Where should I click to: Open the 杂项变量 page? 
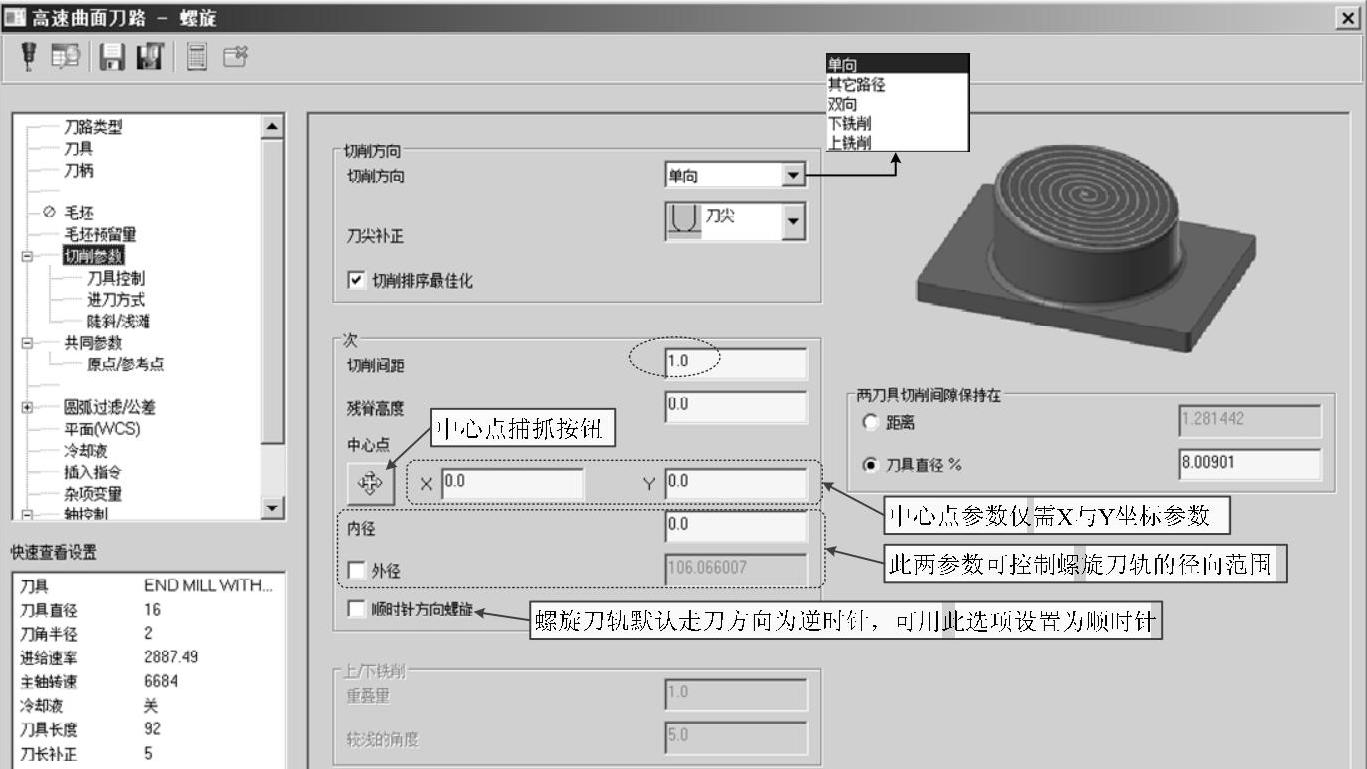[x=93, y=494]
